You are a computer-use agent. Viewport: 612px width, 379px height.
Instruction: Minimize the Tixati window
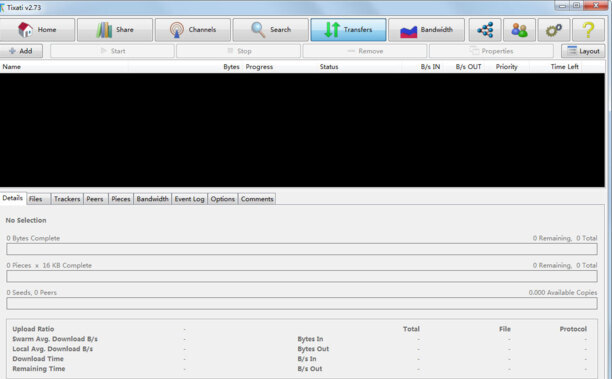point(562,6)
